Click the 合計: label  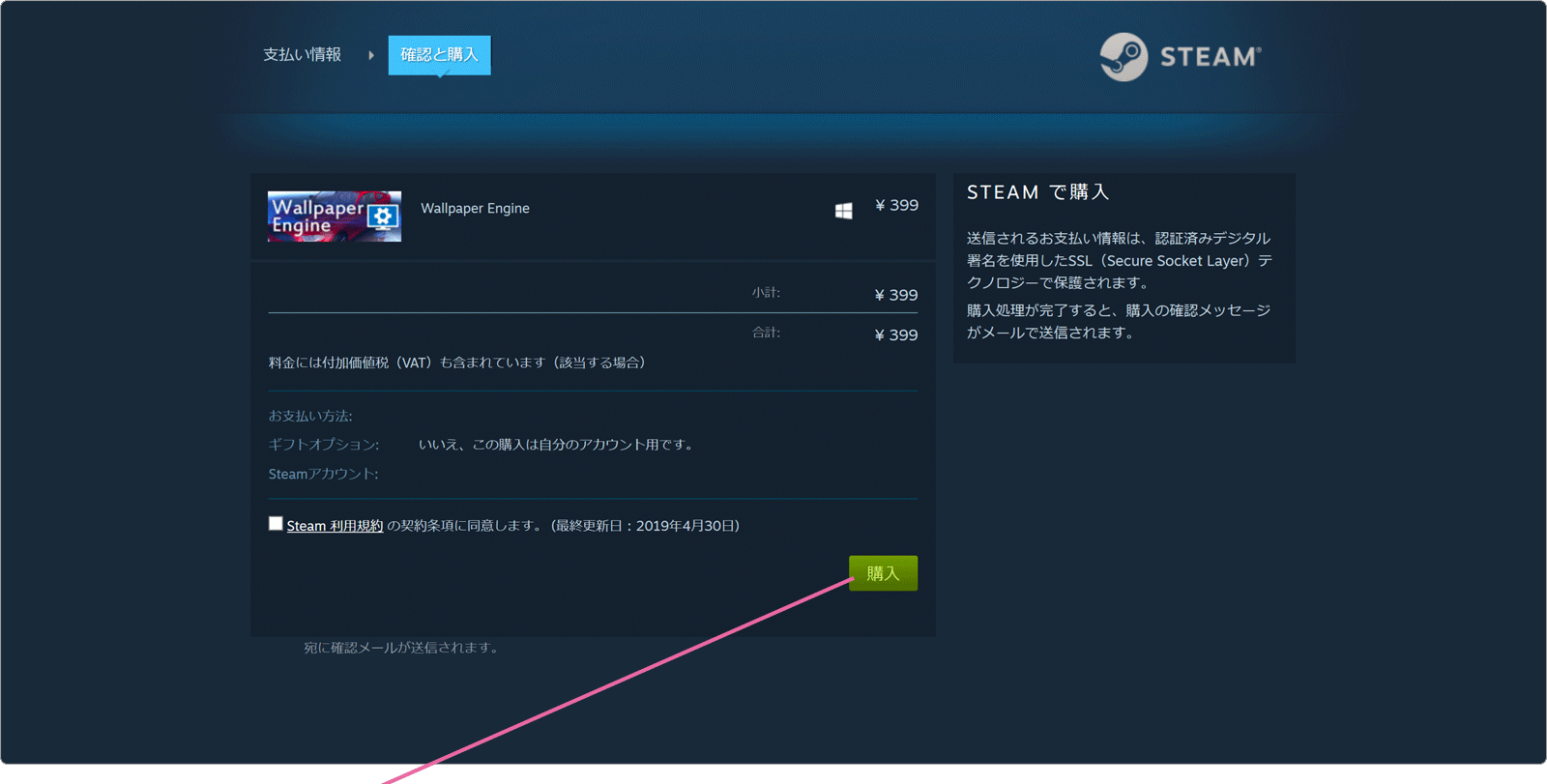coord(766,333)
